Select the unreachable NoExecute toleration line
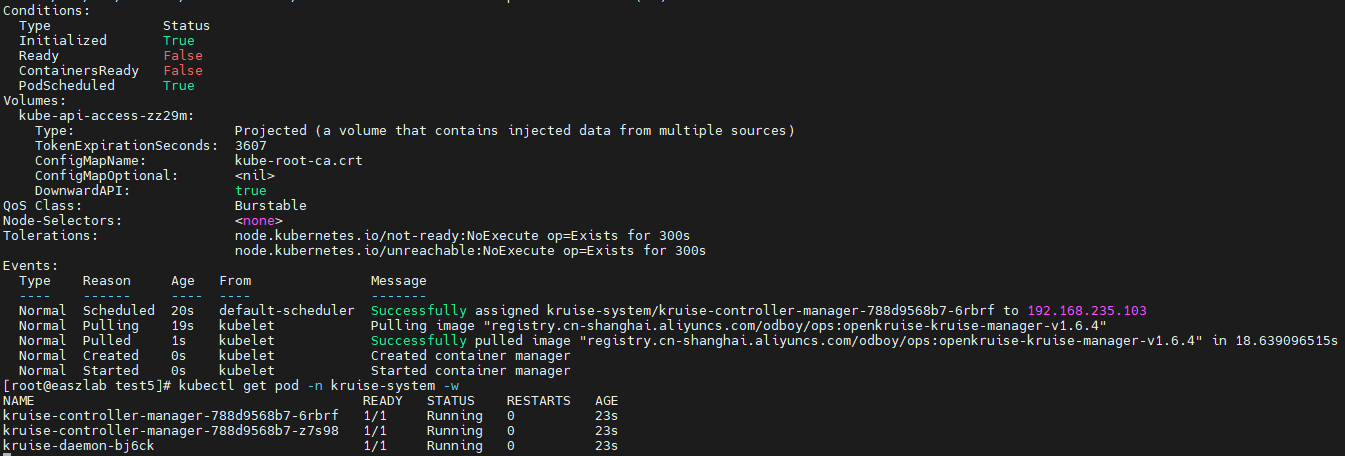Viewport: 1345px width, 456px height. [470, 251]
